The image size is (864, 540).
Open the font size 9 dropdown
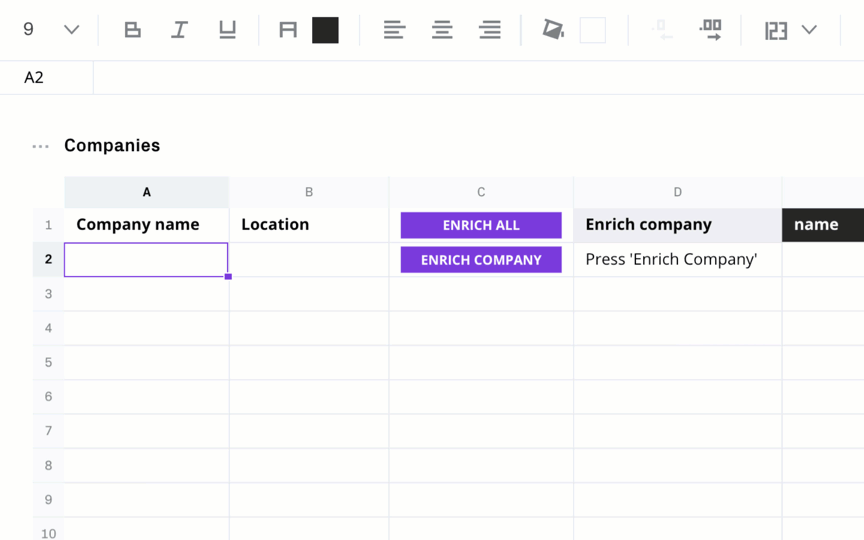tap(51, 29)
